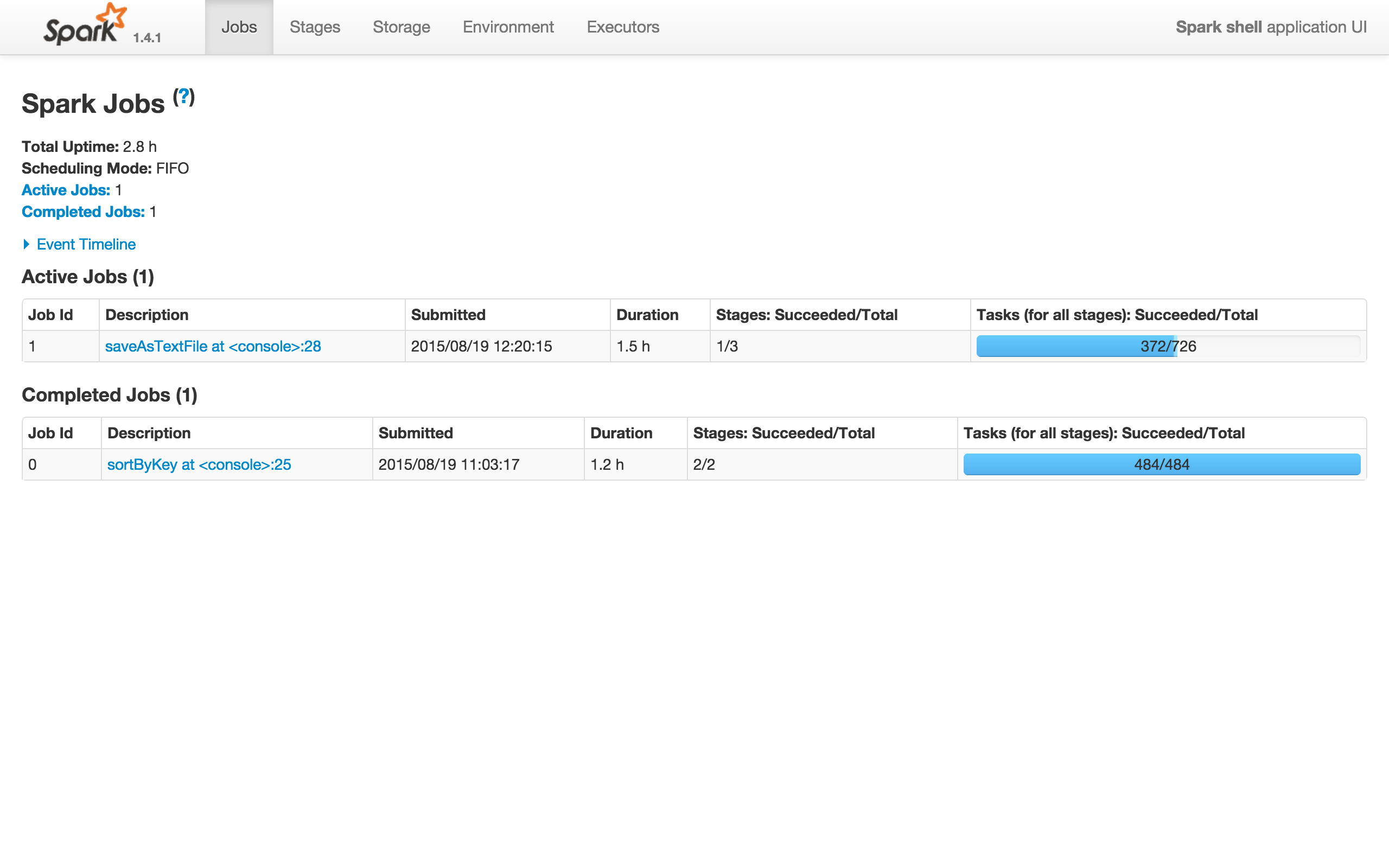1389x868 pixels.
Task: Open the Stages tab
Action: pyautogui.click(x=315, y=27)
